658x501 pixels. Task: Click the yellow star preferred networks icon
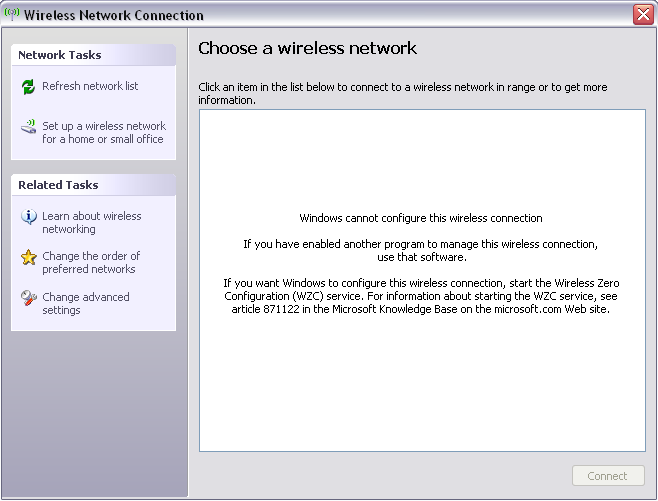(29, 257)
